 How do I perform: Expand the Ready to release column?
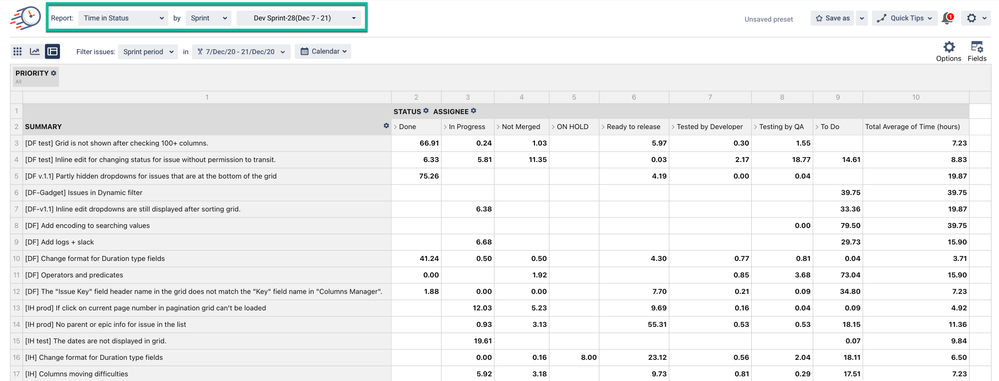(602, 127)
